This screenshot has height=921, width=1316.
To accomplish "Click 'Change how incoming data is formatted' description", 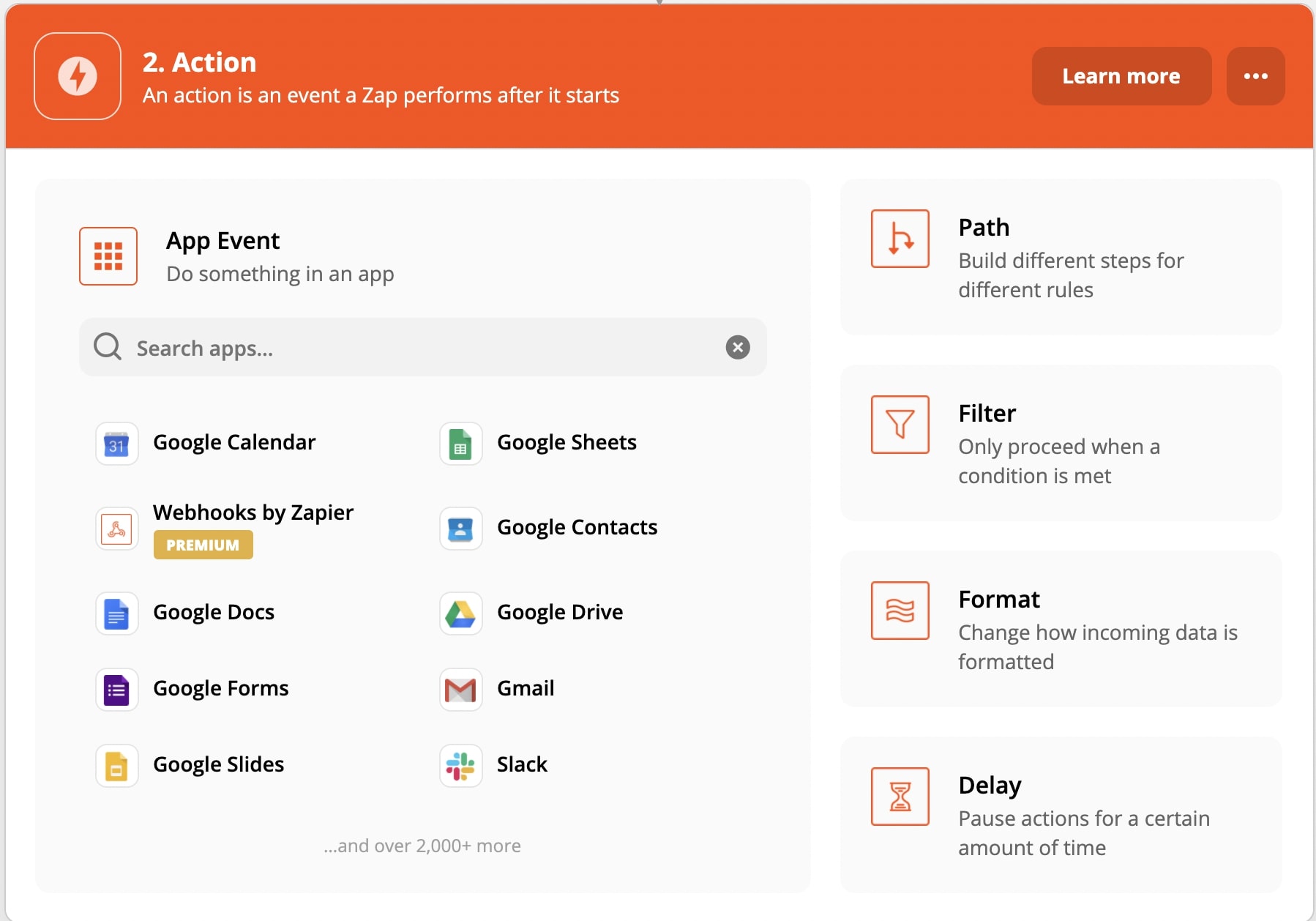I will (x=1098, y=647).
